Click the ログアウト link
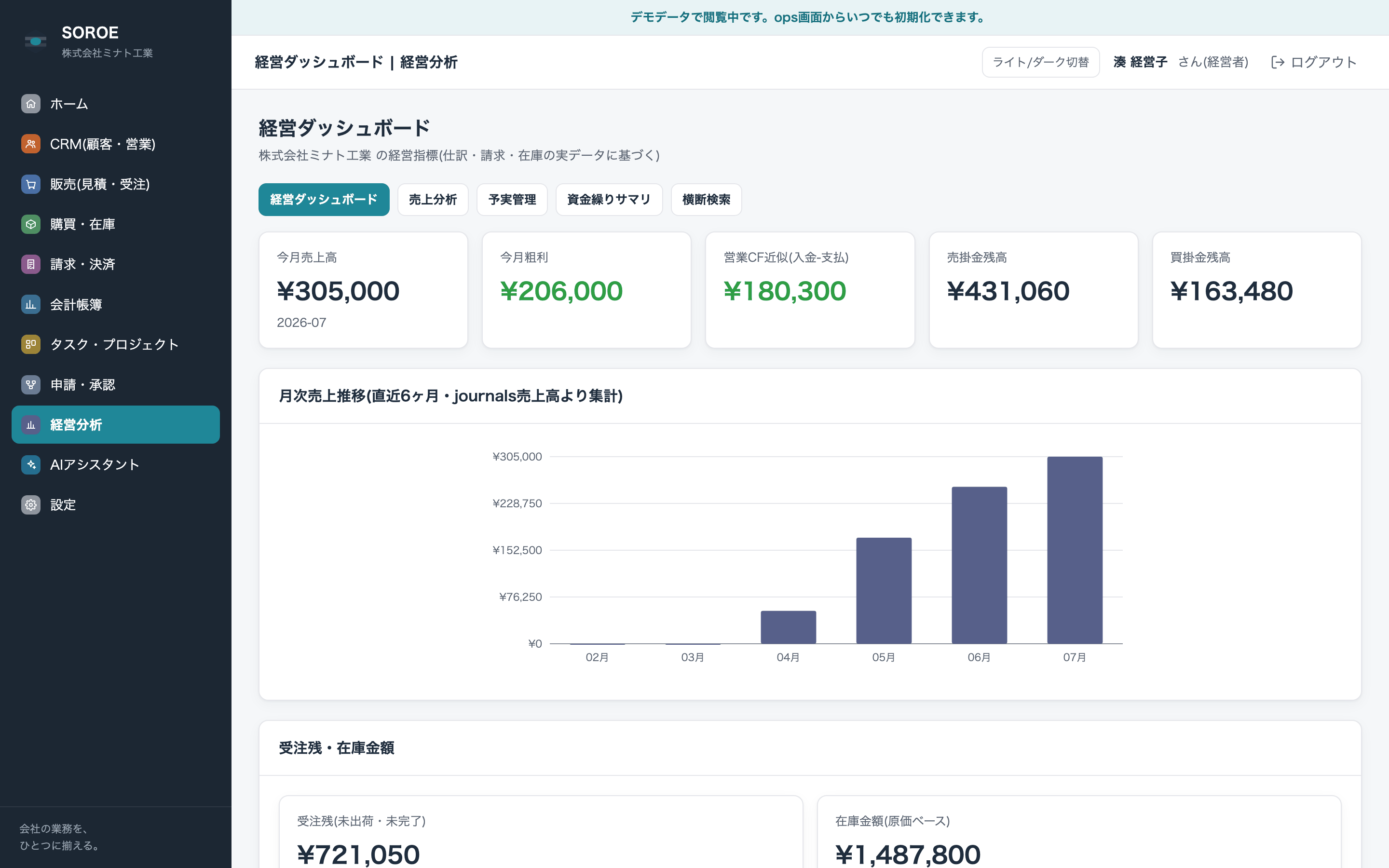The image size is (1389, 868). click(x=1314, y=62)
